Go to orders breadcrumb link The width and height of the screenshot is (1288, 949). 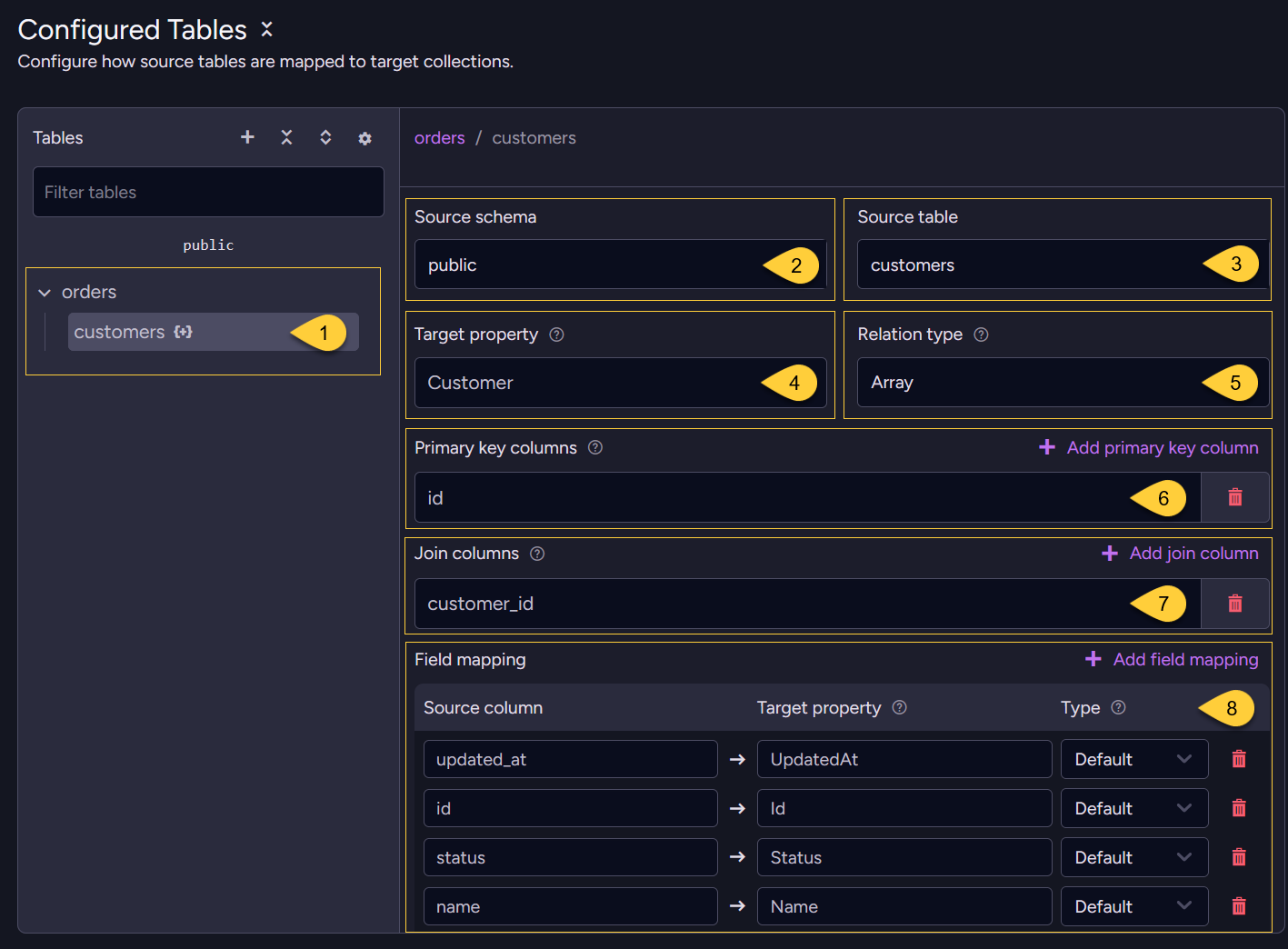click(439, 138)
